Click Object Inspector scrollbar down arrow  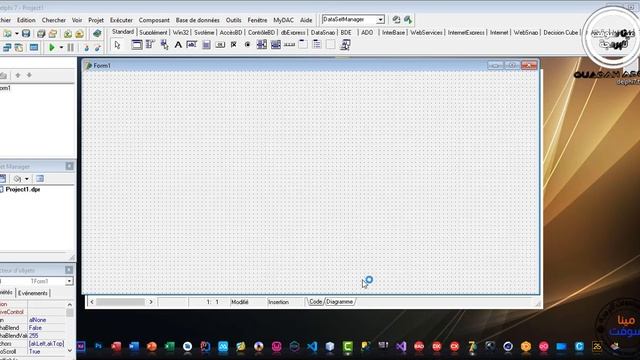[x=70, y=351]
